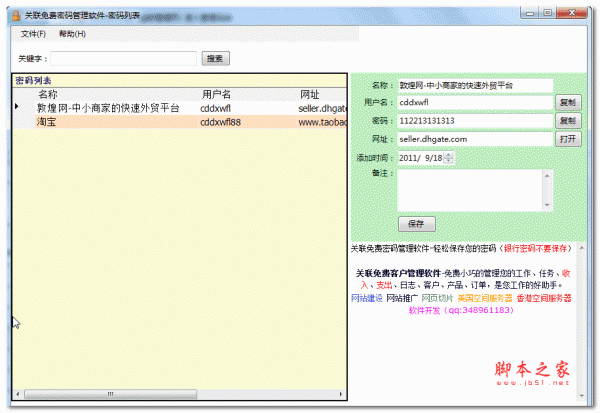This screenshot has width=600, height=413.
Task: Open the 帮助(H) menu
Action: pos(72,34)
